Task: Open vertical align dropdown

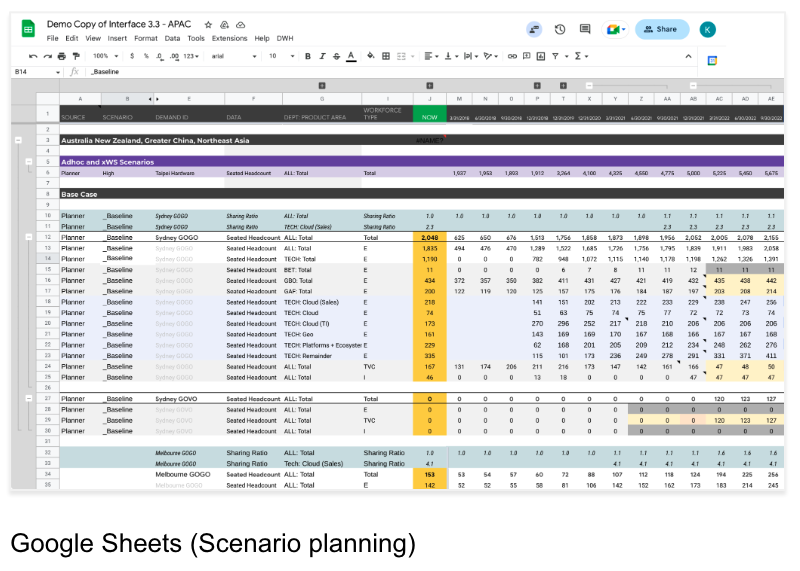Action: pyautogui.click(x=451, y=56)
